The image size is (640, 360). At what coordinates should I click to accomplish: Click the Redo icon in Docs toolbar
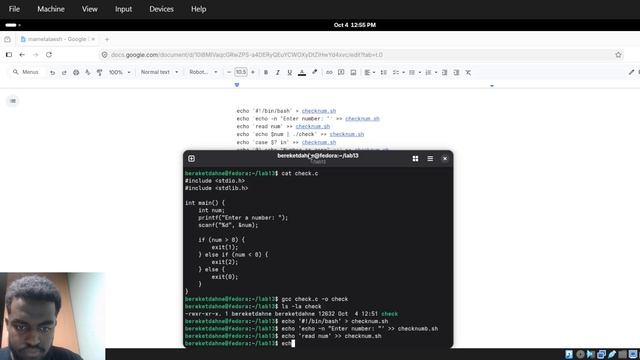tap(64, 72)
